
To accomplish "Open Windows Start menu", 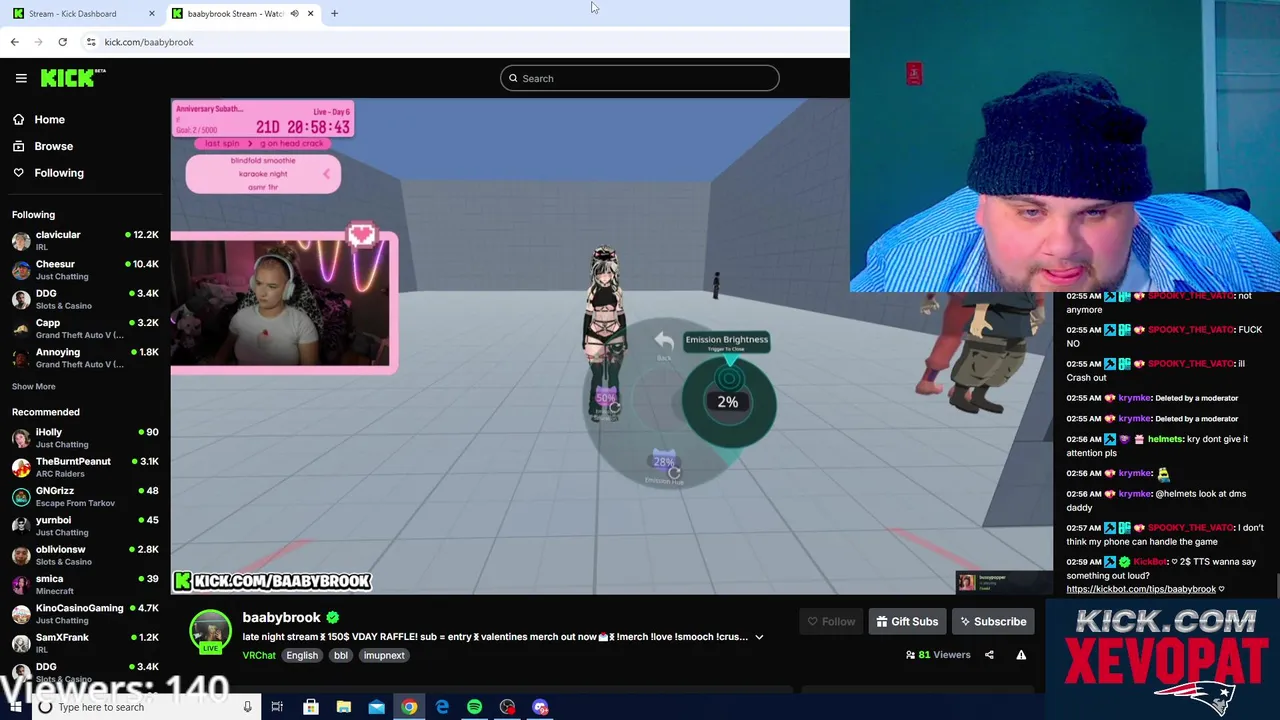I will click(x=14, y=707).
